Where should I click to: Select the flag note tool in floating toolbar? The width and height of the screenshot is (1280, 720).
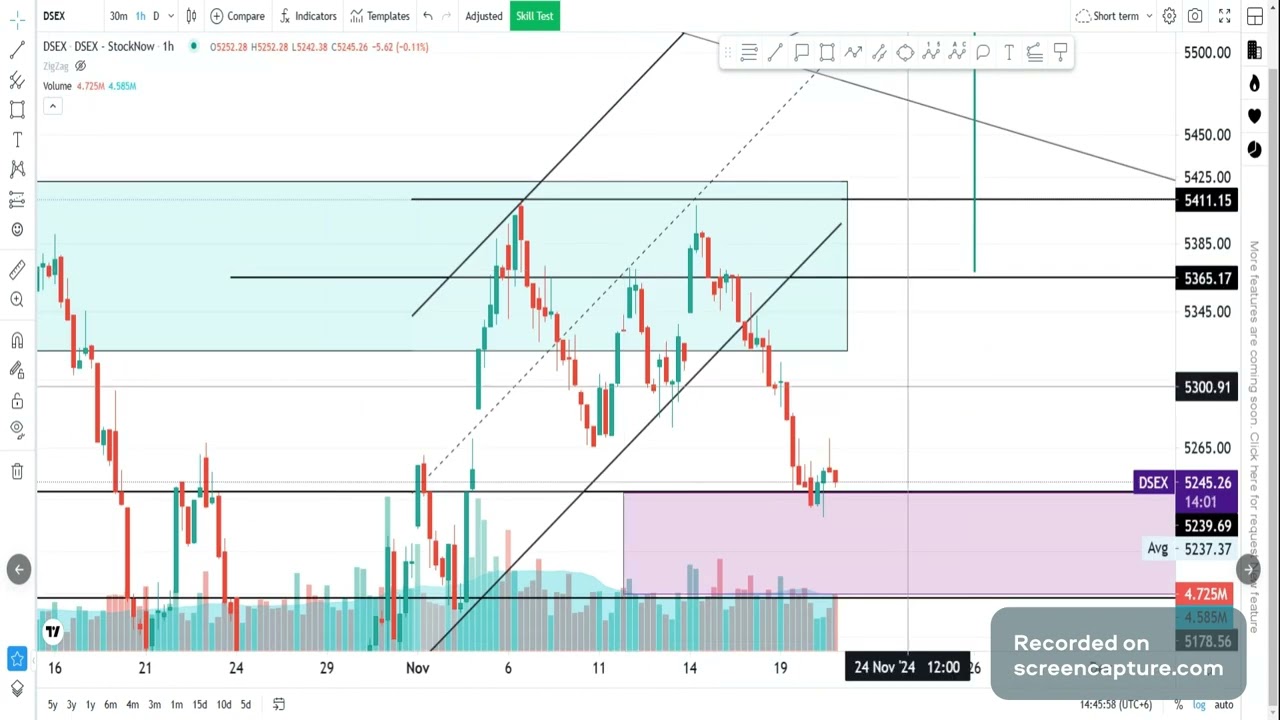[x=801, y=53]
